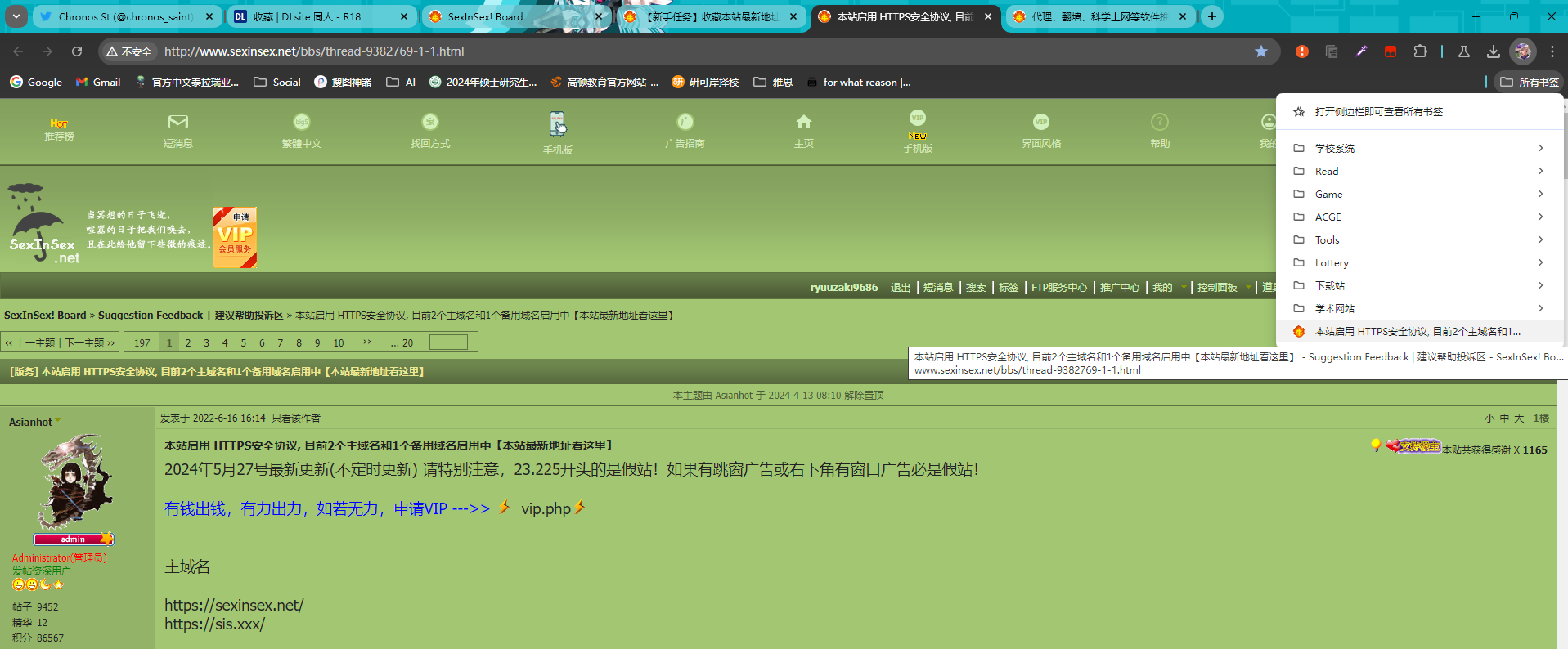
Task: Click the SexInSex.net umbrella logo
Action: pyautogui.click(x=43, y=223)
